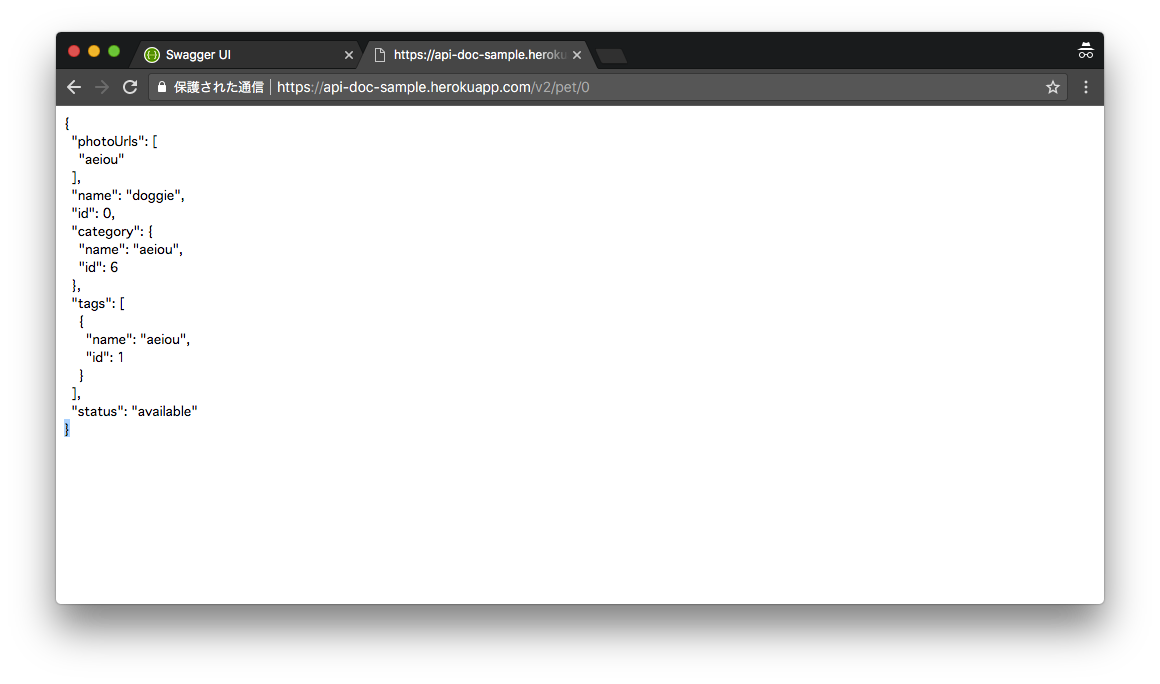The height and width of the screenshot is (684, 1160).
Task: Click the highlighted closing brace
Action: tap(67, 429)
